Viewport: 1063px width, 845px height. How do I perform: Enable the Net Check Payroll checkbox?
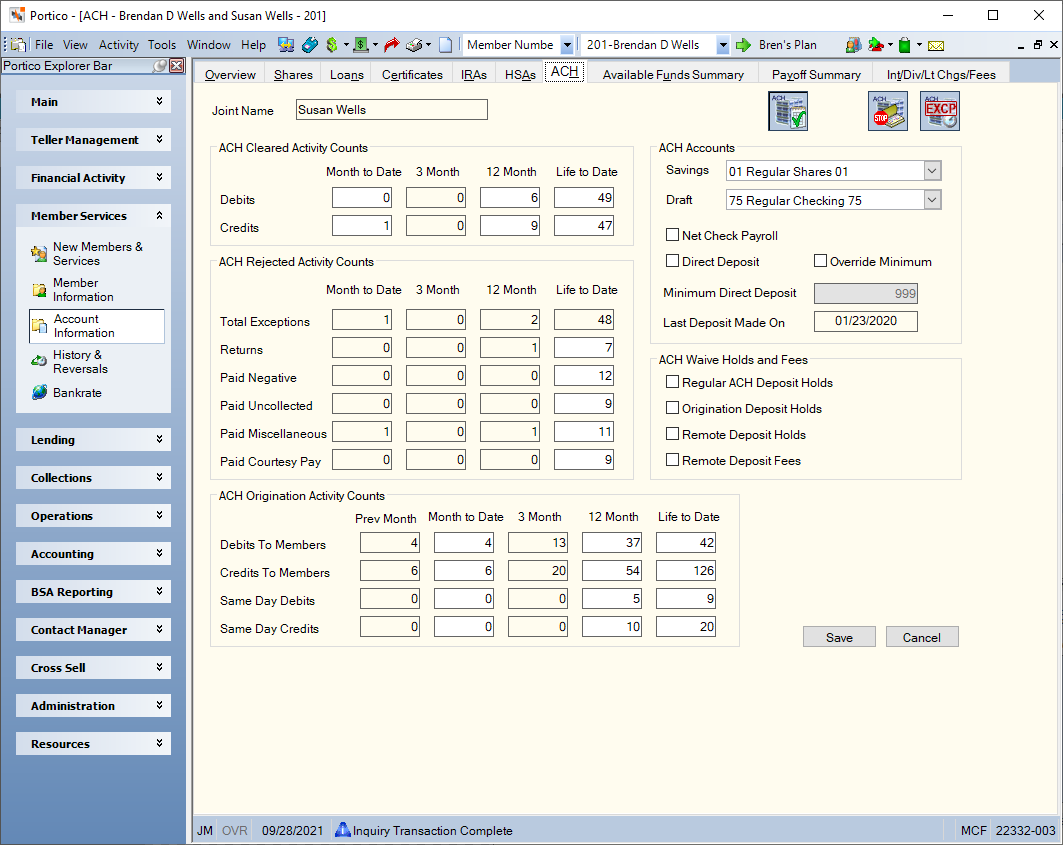tap(673, 235)
